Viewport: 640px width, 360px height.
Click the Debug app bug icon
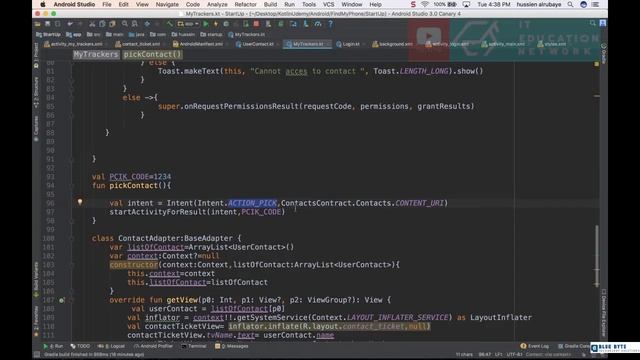226,24
